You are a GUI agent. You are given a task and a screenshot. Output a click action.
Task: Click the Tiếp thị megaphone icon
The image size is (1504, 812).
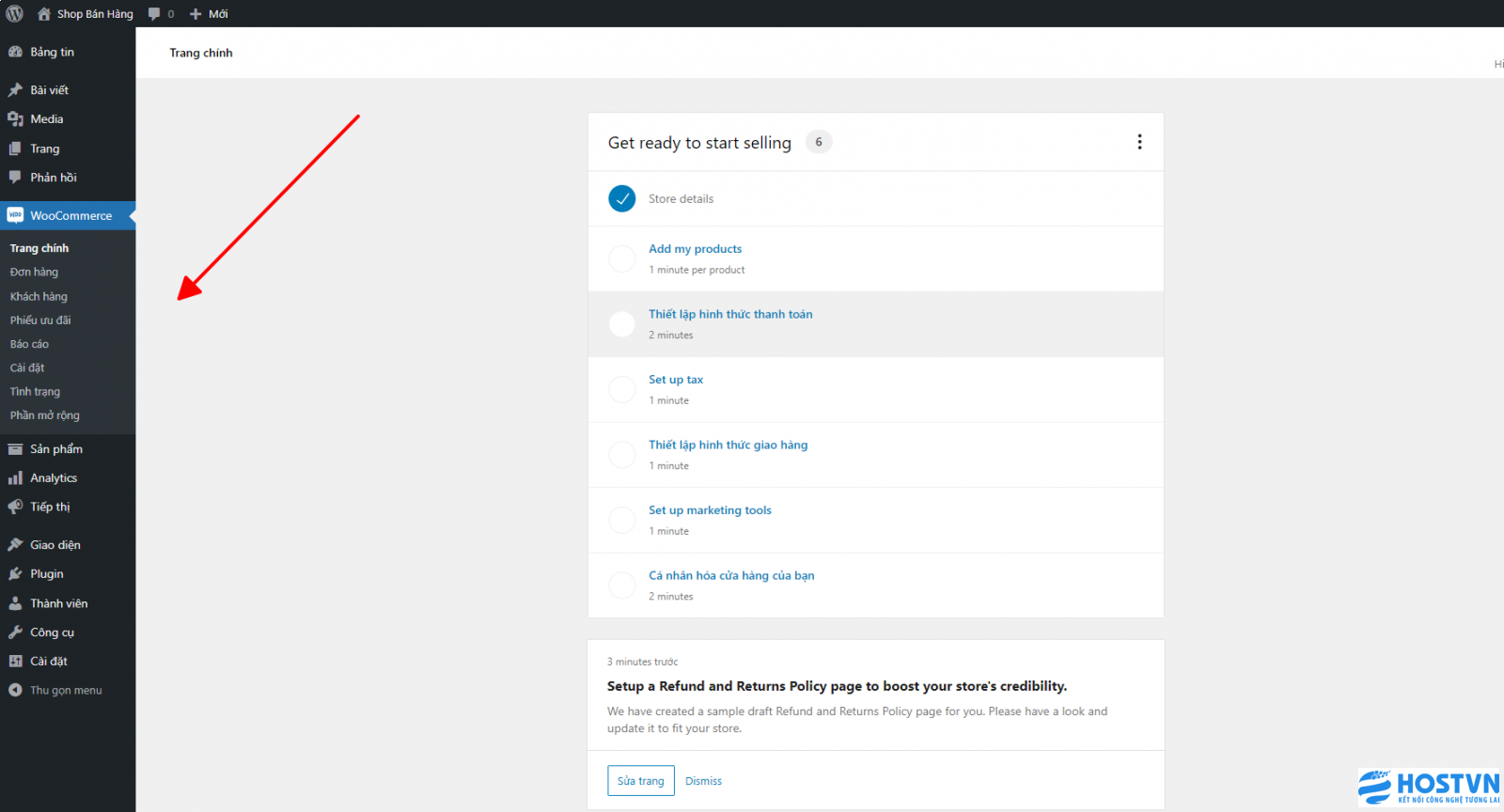point(15,507)
